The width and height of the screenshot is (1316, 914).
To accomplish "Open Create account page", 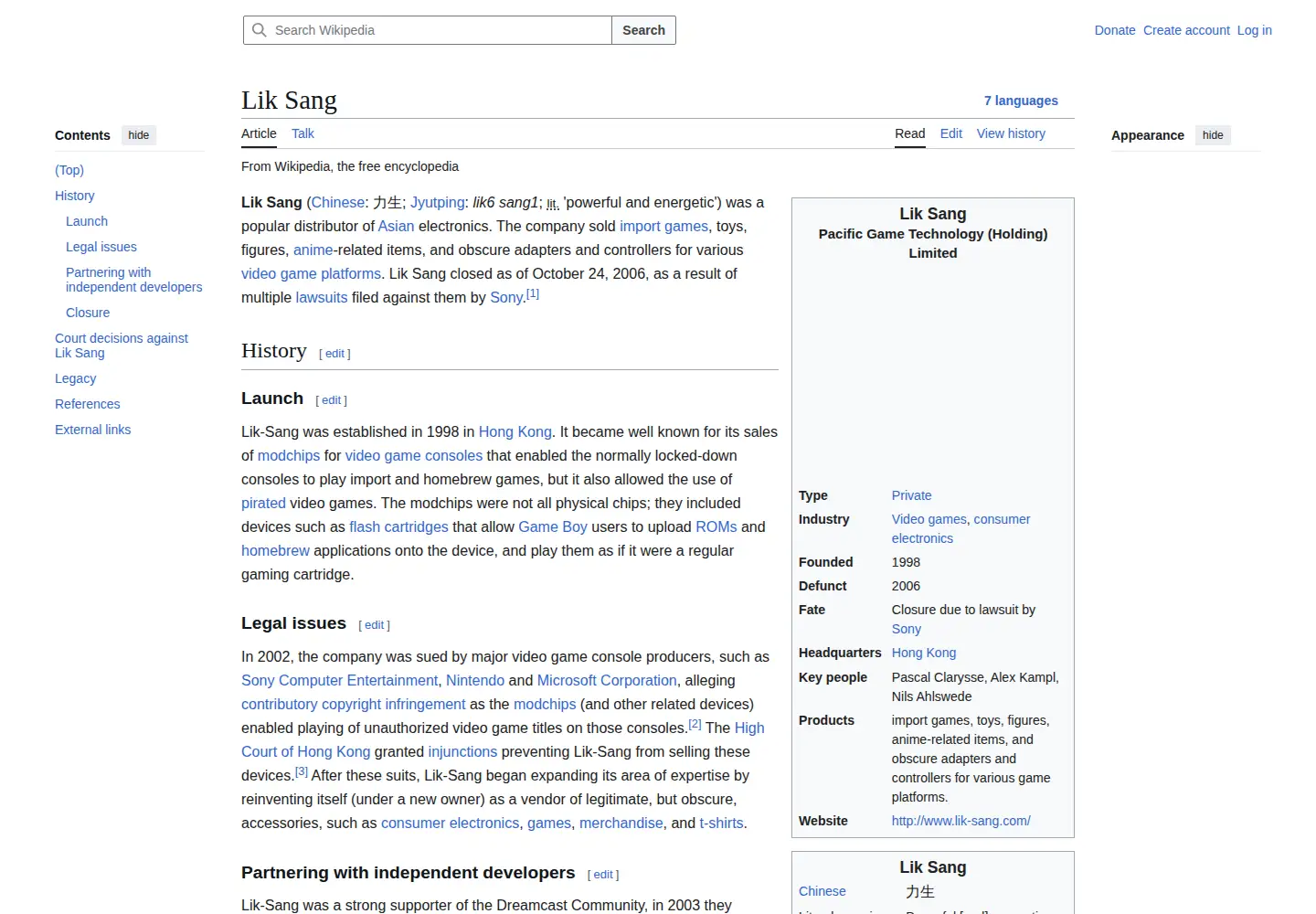I will click(x=1186, y=30).
